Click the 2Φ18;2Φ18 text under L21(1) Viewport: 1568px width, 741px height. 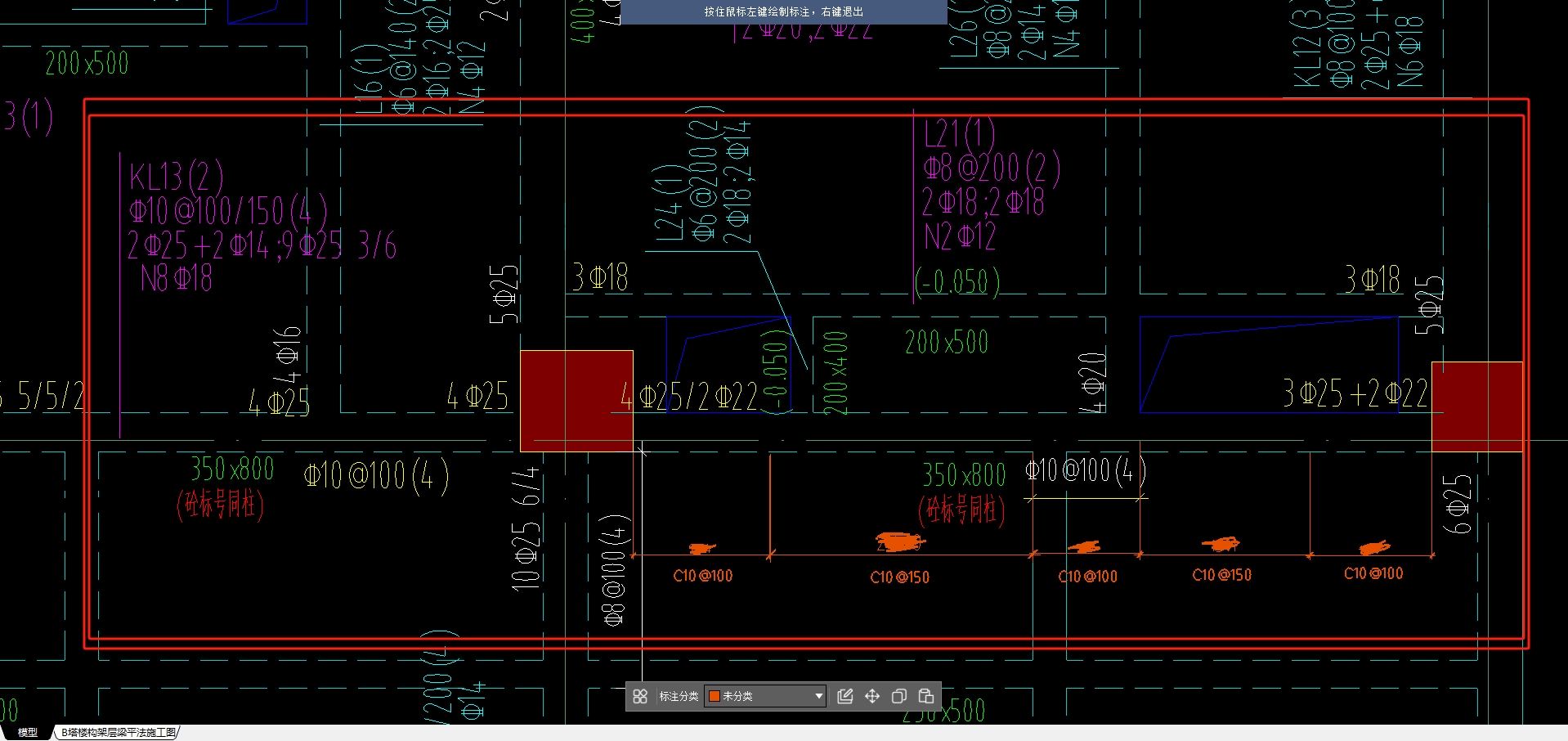click(x=983, y=202)
